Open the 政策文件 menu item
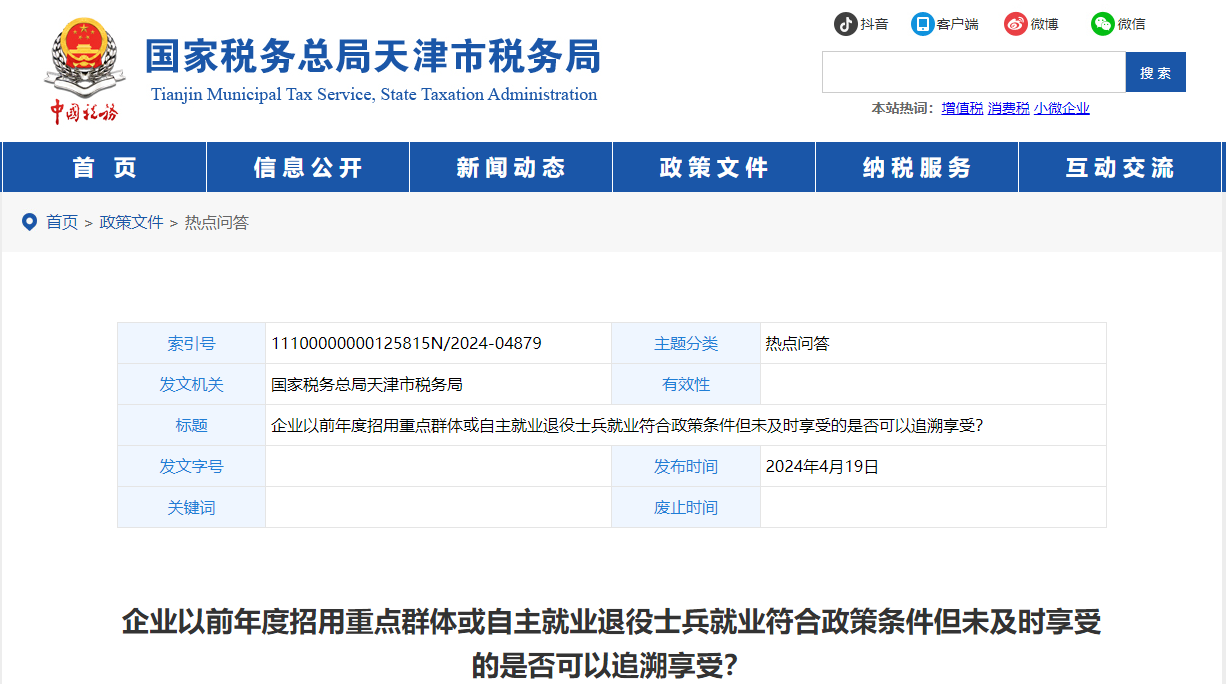This screenshot has height=684, width=1226. pyautogui.click(x=713, y=167)
